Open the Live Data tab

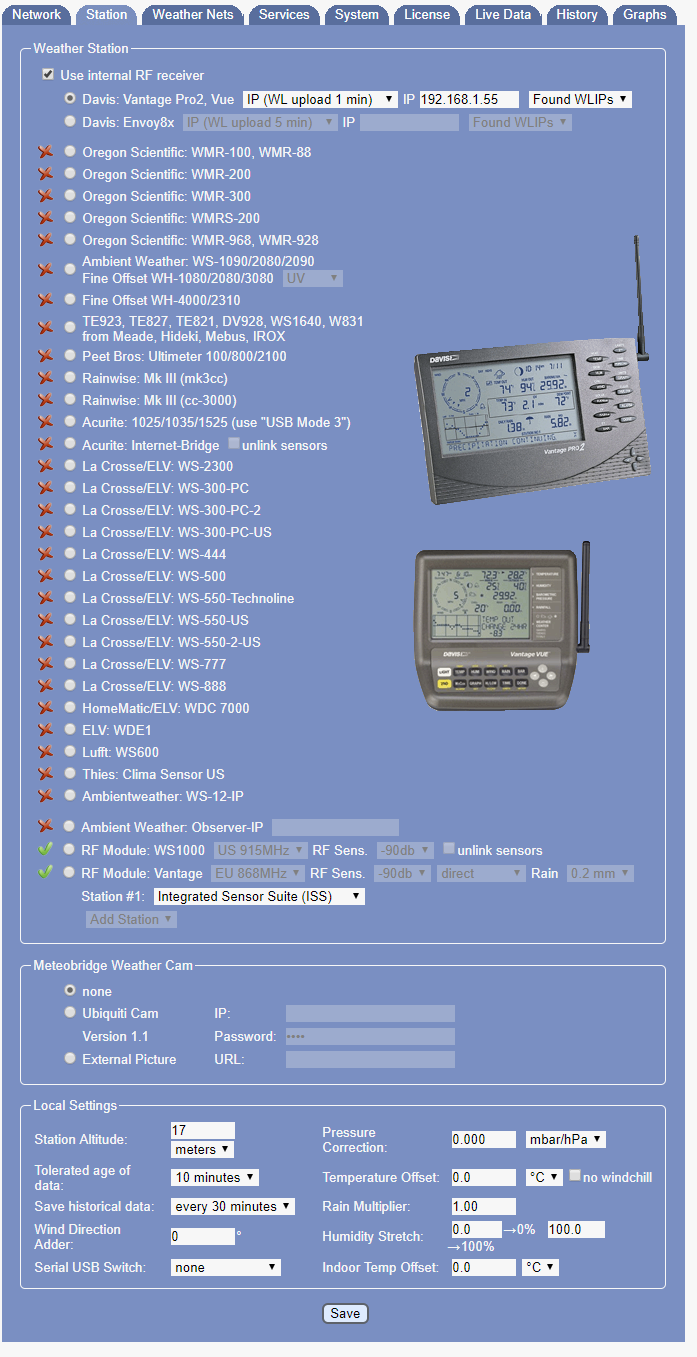point(503,15)
